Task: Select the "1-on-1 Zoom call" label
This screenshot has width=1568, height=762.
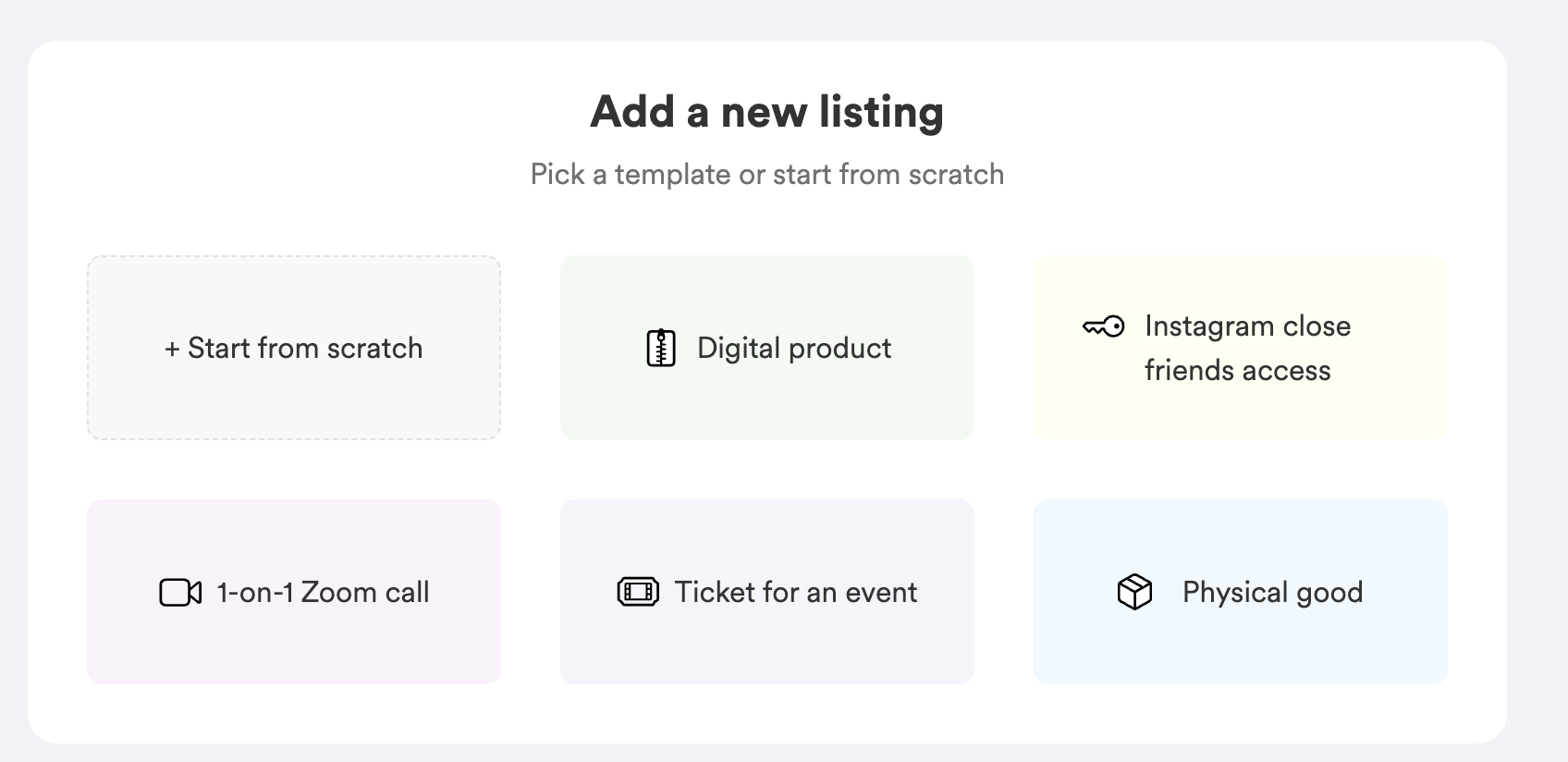Action: pos(323,593)
